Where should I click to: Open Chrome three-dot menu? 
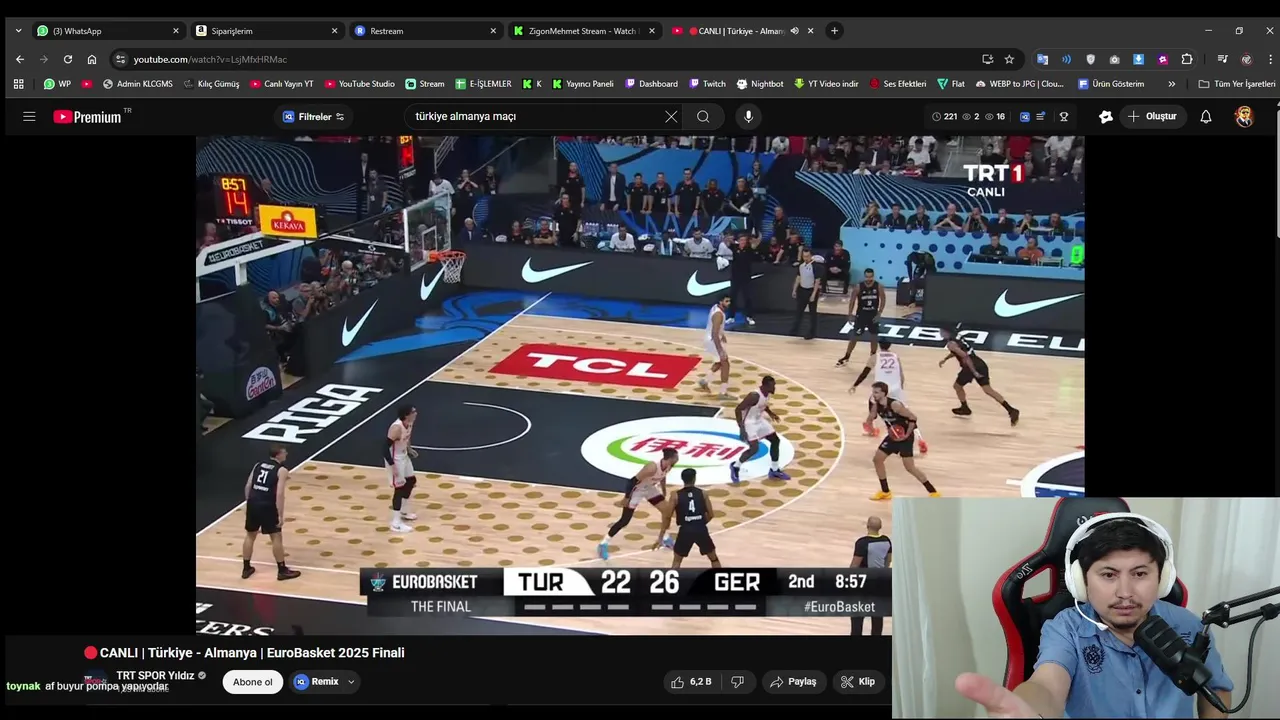(x=1270, y=59)
